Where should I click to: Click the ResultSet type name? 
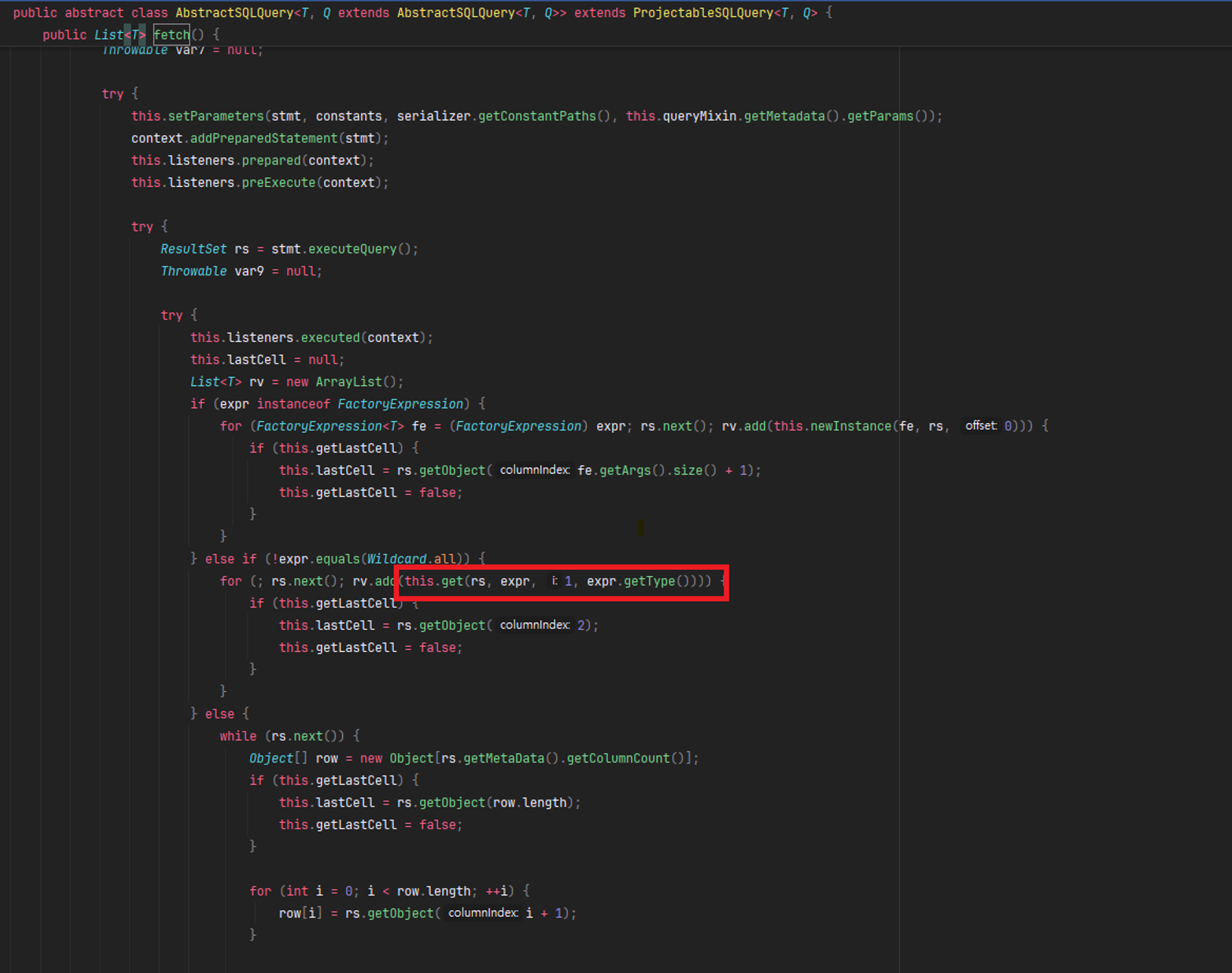point(193,249)
